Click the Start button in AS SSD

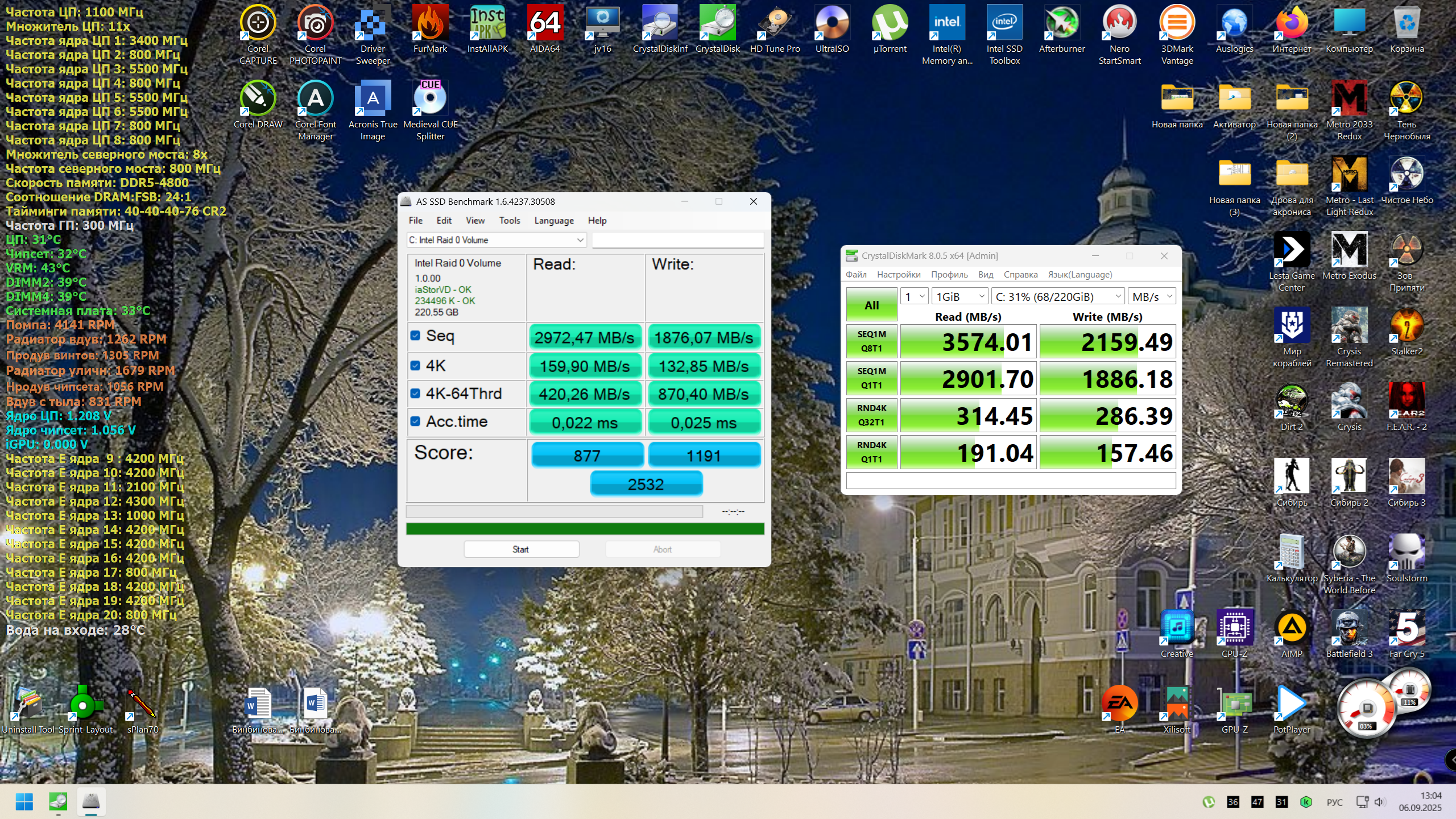[x=521, y=549]
